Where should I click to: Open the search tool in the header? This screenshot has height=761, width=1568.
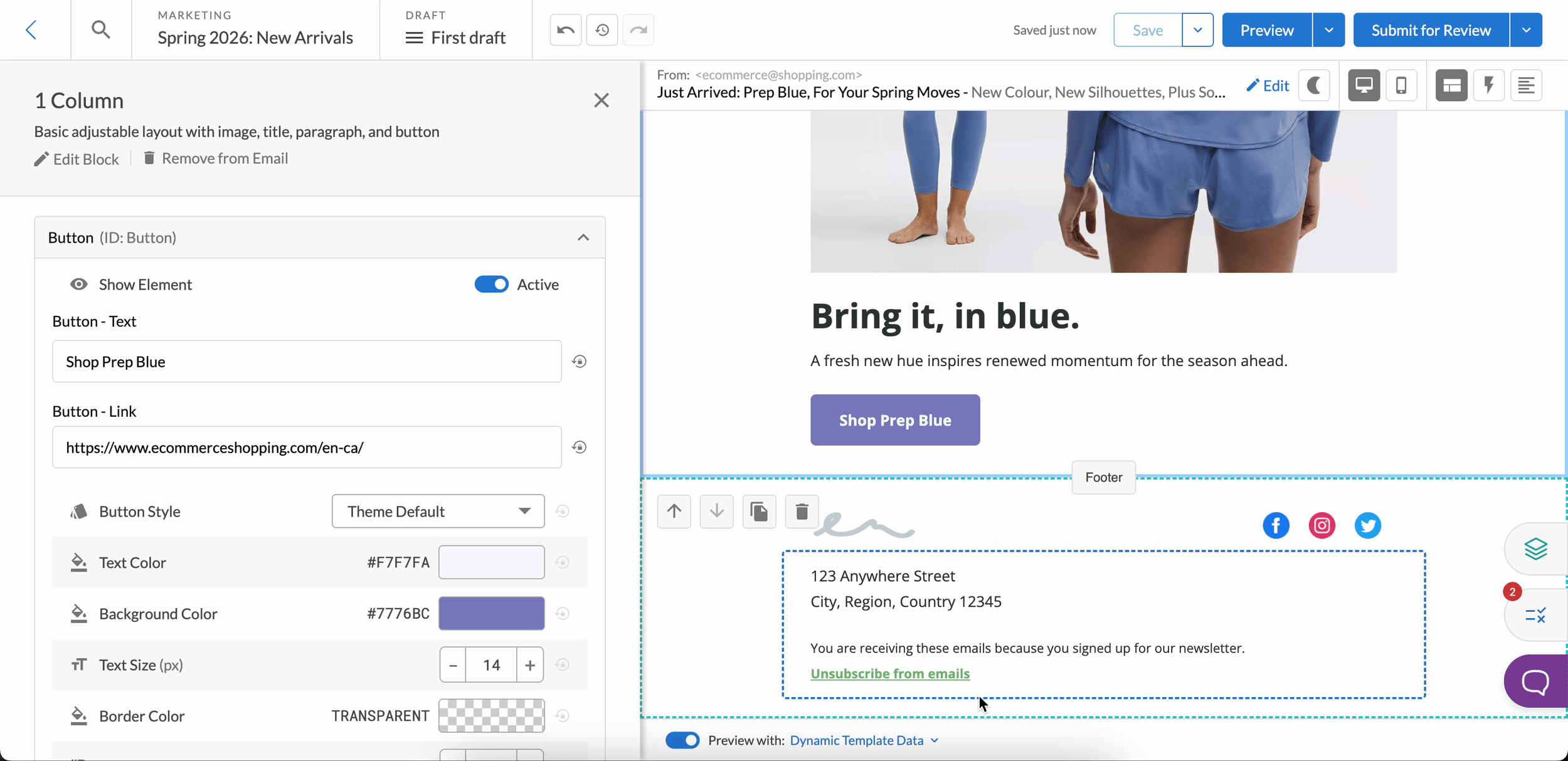101,29
